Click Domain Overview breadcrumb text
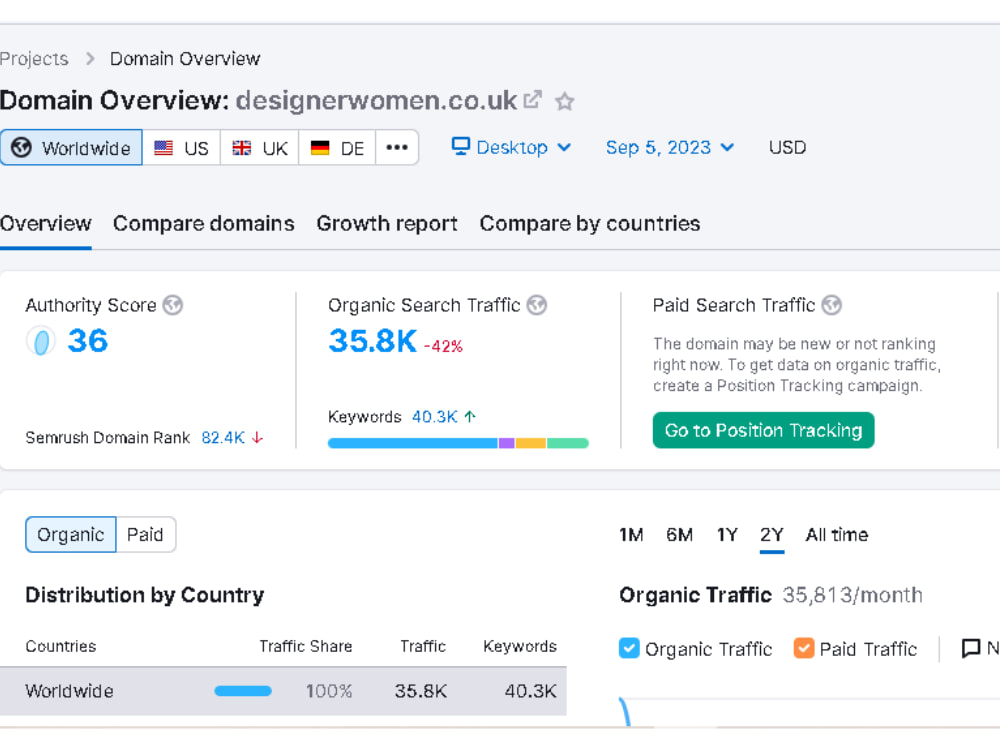Screen dimensions: 1000x750 point(185,59)
